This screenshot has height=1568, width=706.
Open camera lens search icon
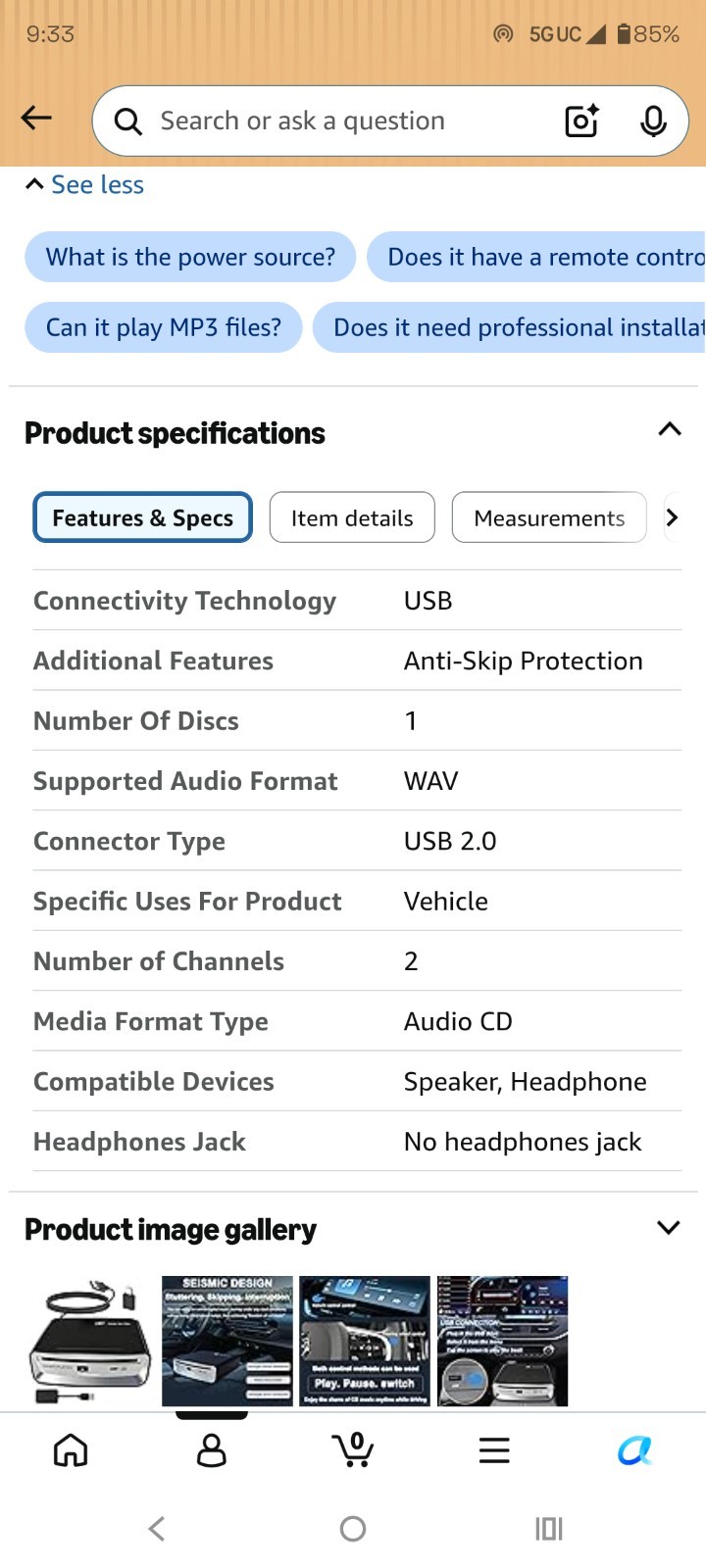pos(581,121)
